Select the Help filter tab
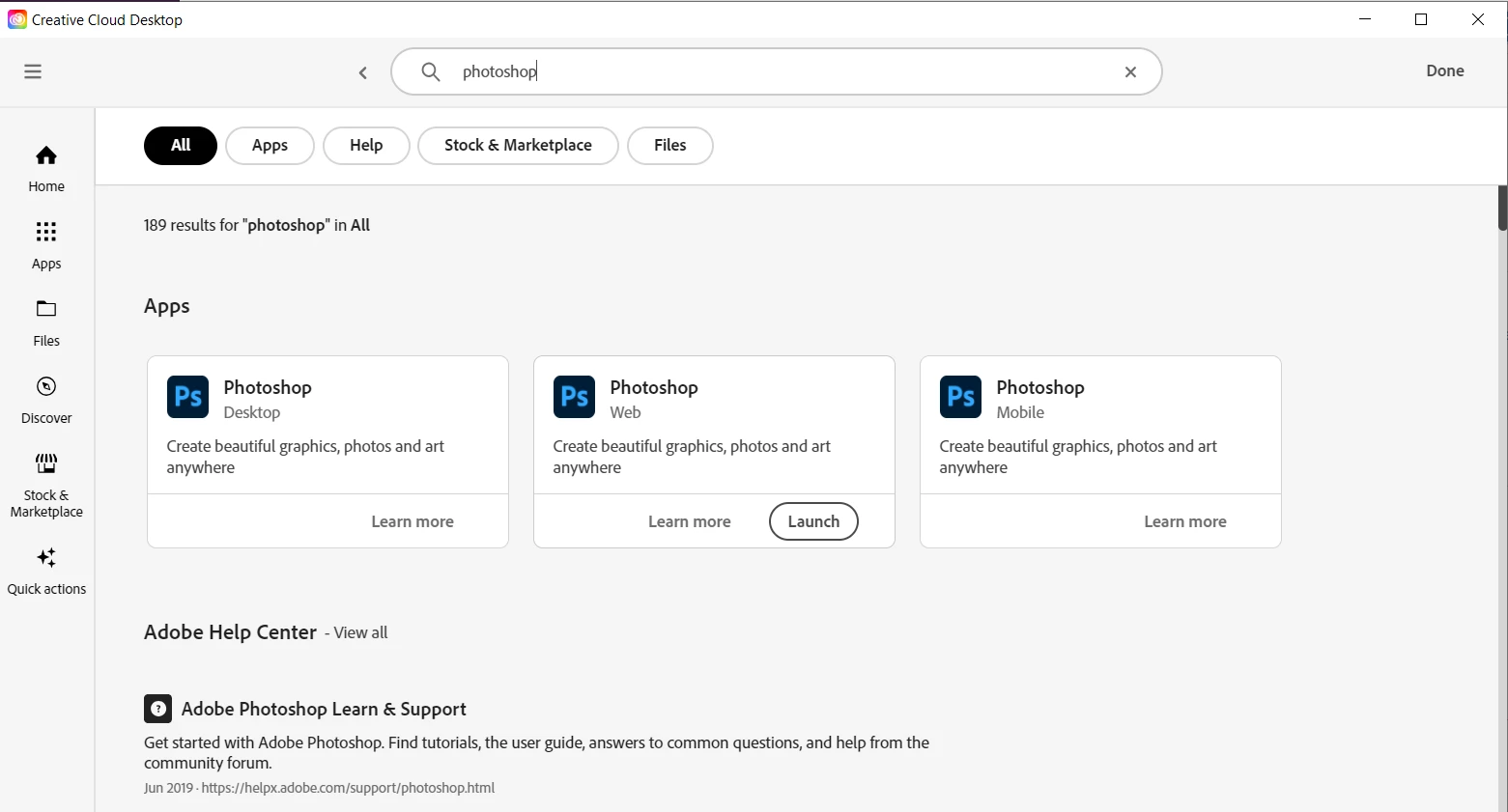Viewport: 1508px width, 812px height. pos(366,146)
